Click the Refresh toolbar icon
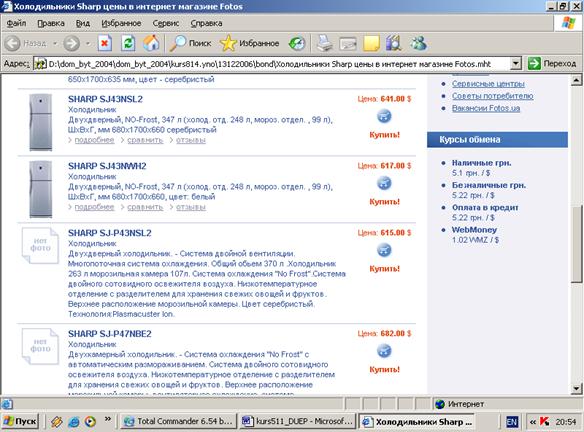Viewport: 584px width, 432px height. click(128, 44)
